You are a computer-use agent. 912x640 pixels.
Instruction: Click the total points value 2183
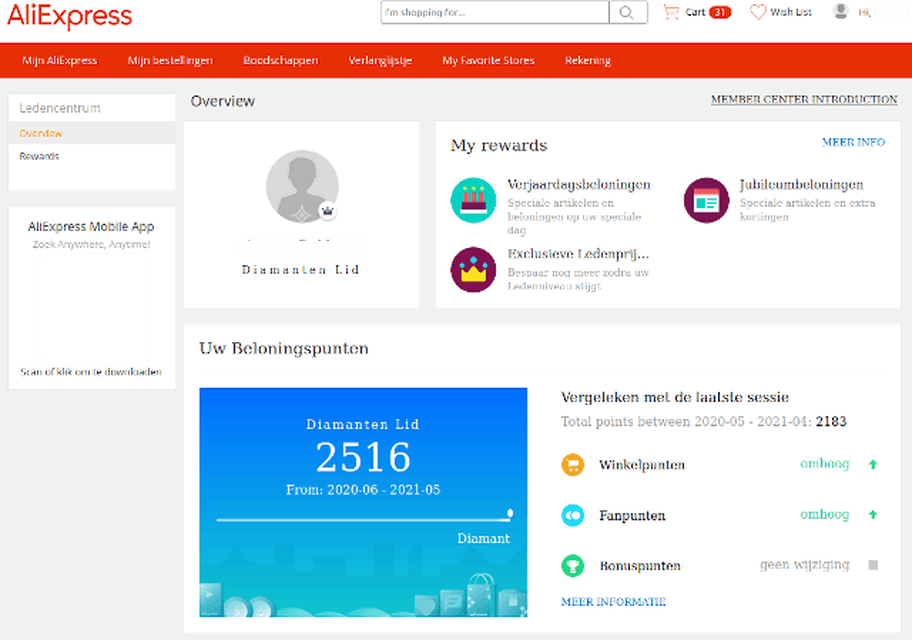pos(831,421)
